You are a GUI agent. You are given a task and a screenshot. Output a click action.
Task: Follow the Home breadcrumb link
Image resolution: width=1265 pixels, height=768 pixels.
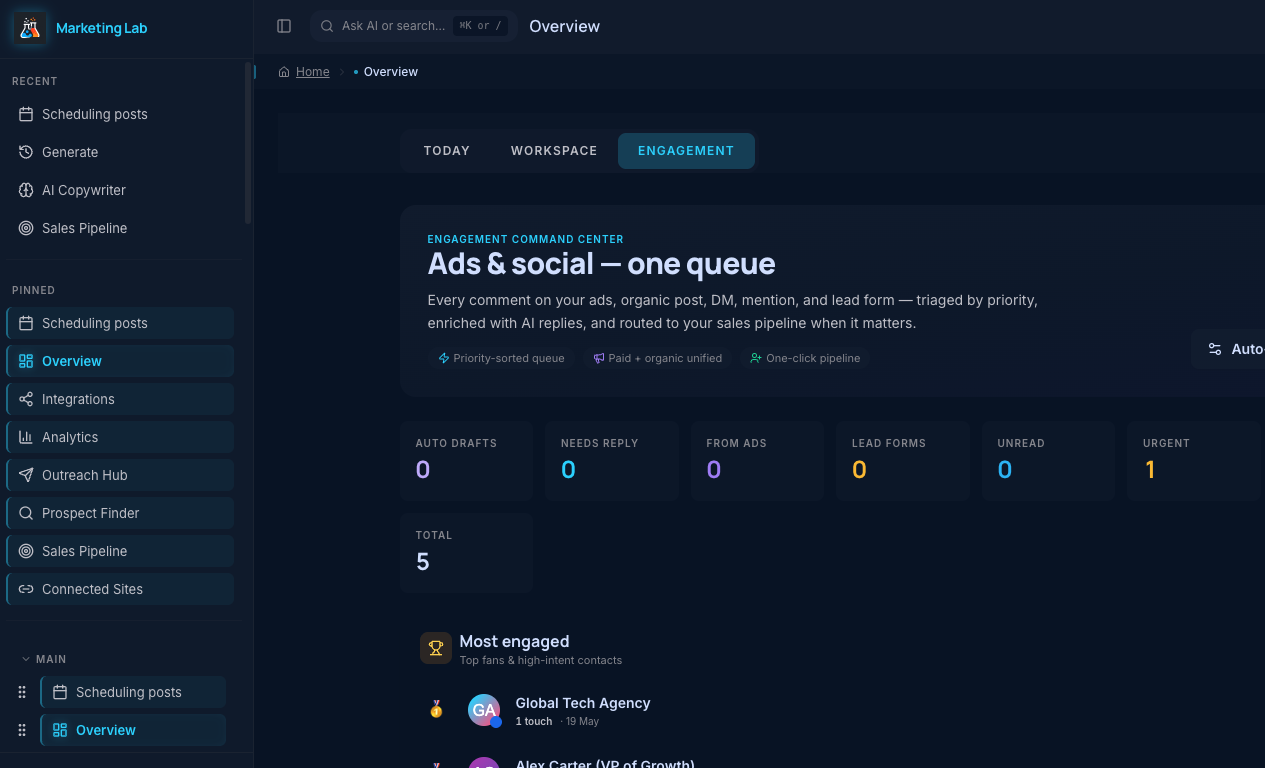tap(312, 72)
